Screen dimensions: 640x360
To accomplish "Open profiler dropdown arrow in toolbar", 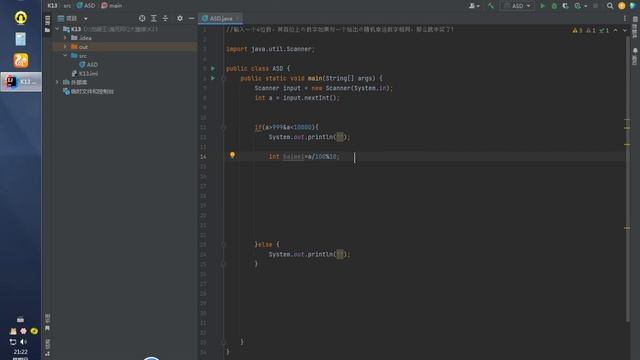I will point(585,6).
